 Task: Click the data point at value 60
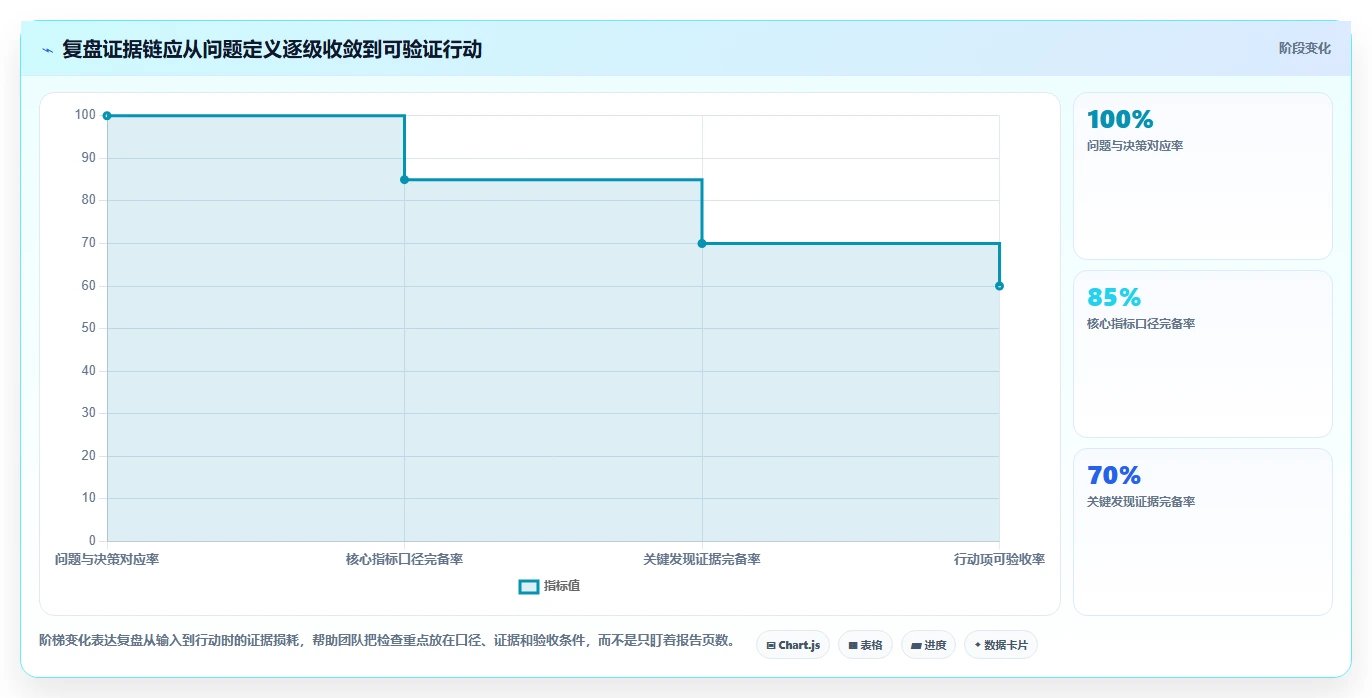999,286
